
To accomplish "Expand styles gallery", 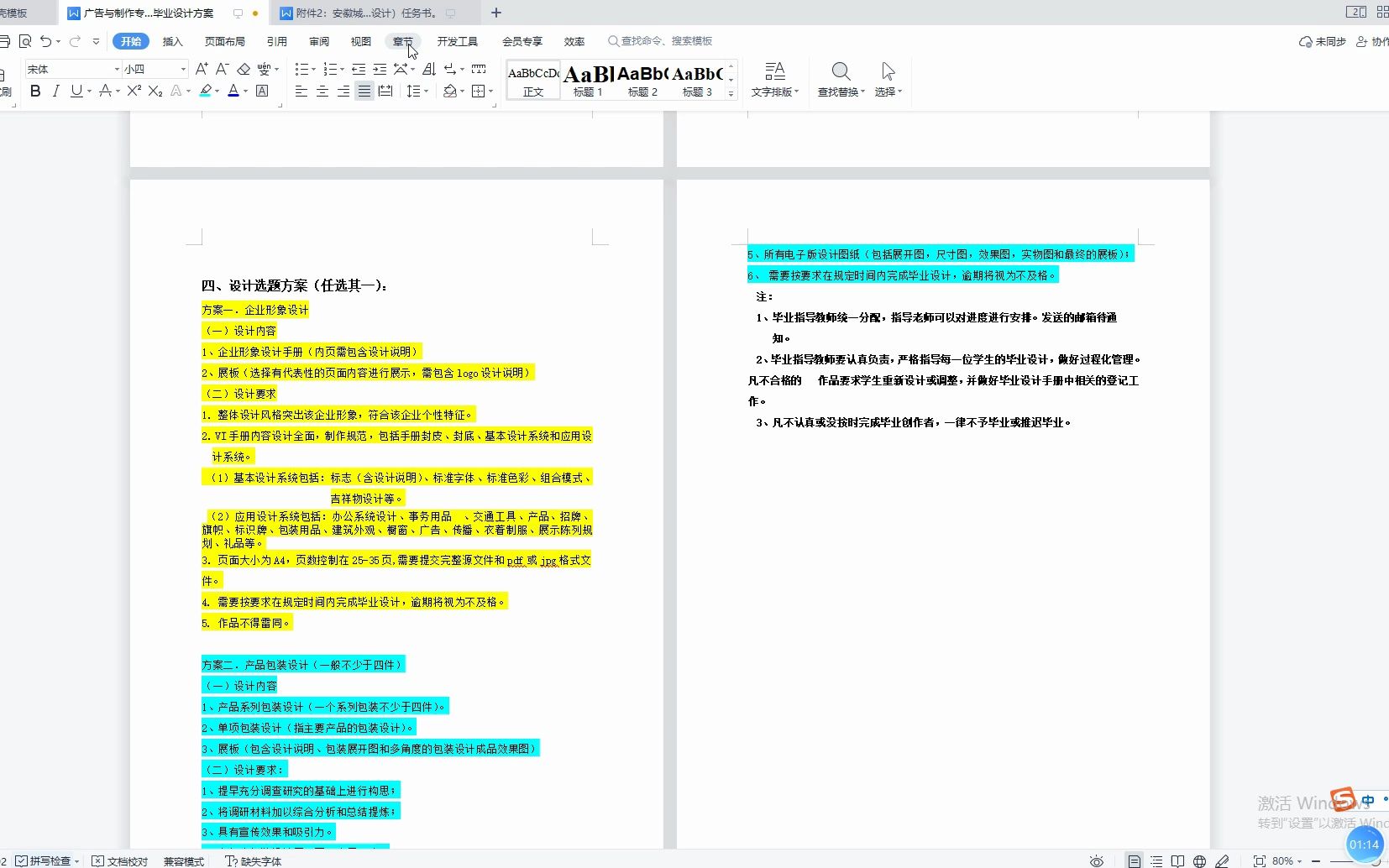I will pos(731,94).
